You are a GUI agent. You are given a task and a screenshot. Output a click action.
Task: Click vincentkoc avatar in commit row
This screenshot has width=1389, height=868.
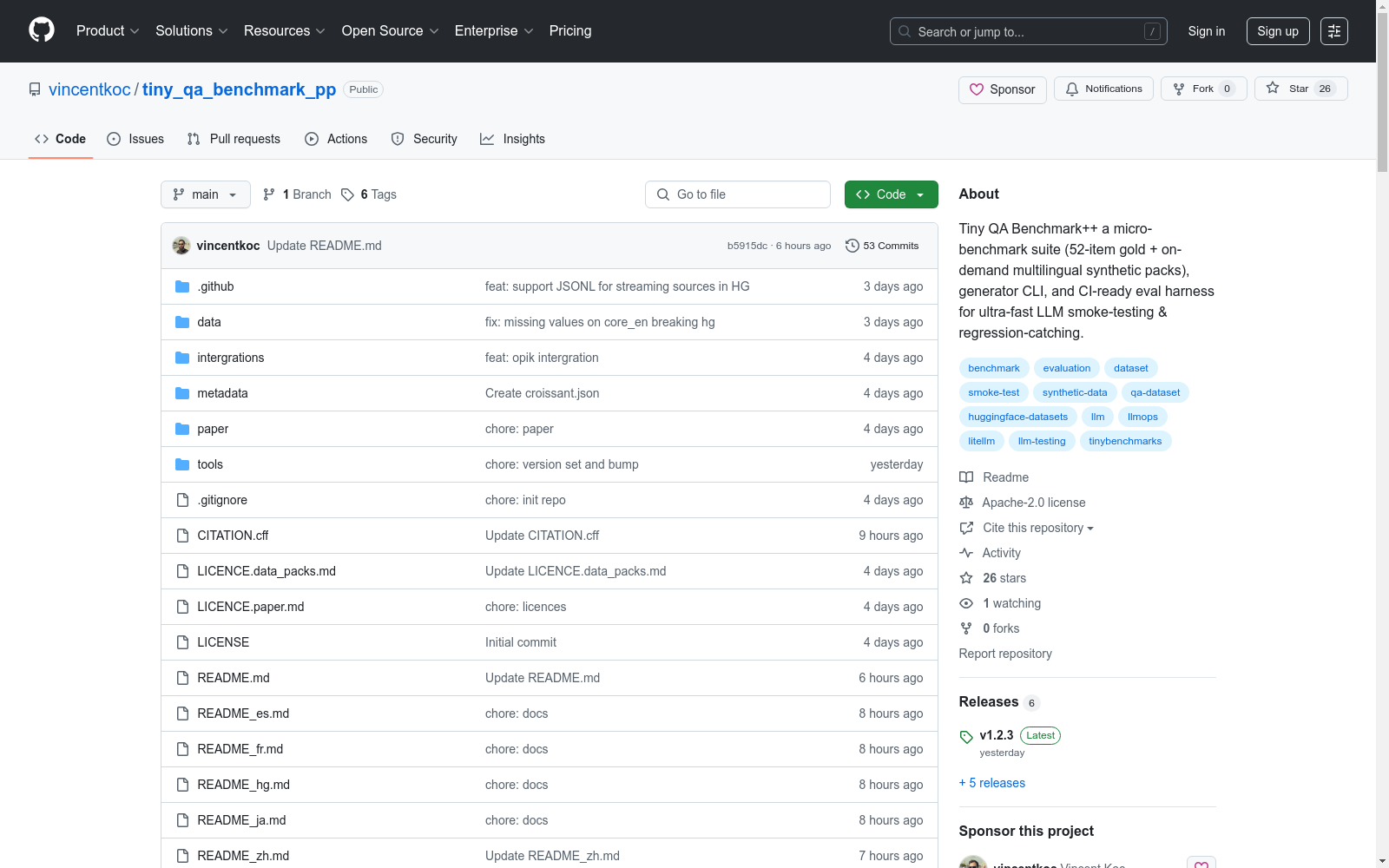click(x=181, y=246)
